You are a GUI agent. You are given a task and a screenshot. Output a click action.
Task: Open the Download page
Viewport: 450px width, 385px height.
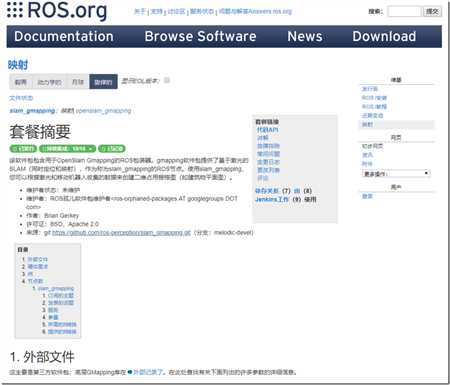coord(384,36)
